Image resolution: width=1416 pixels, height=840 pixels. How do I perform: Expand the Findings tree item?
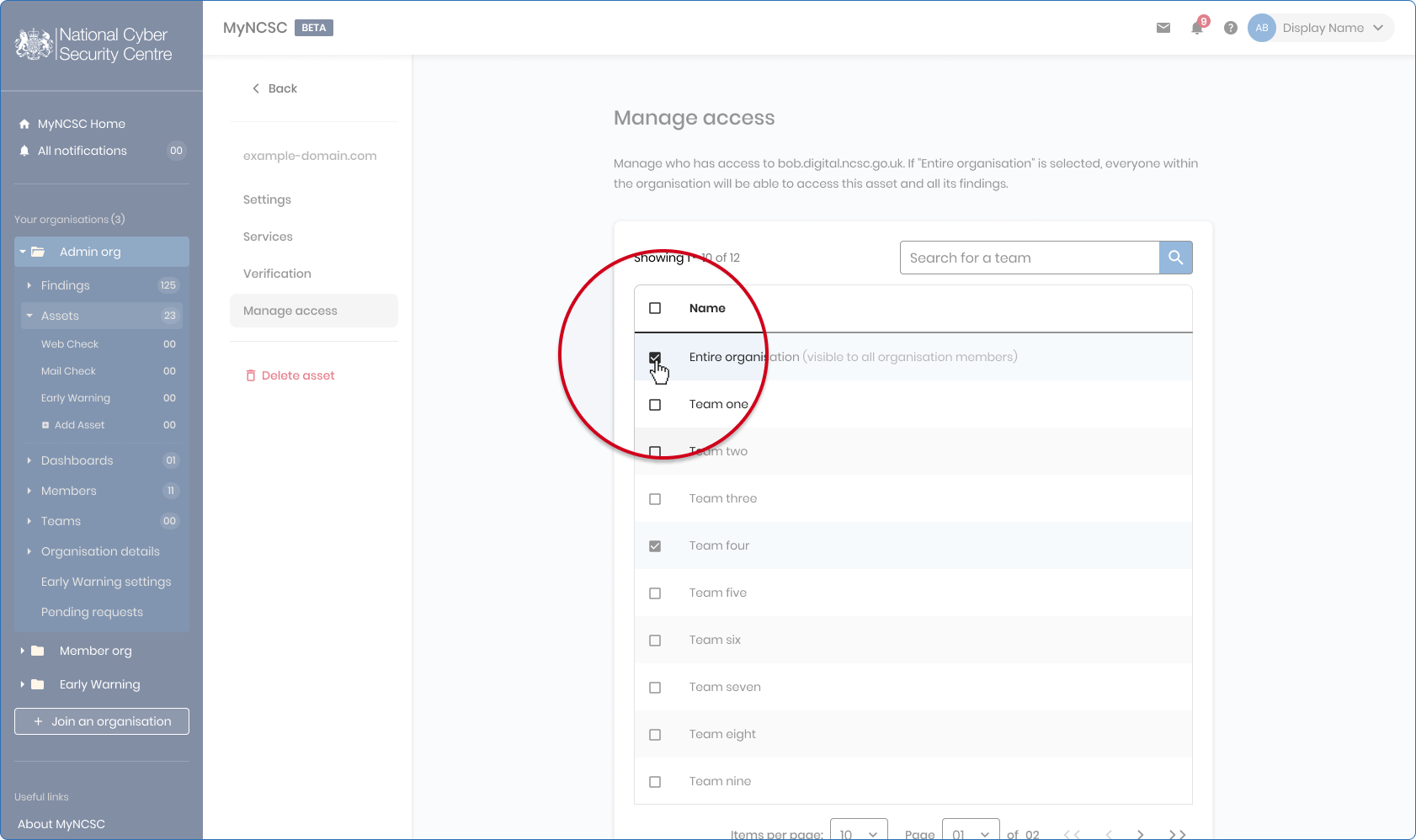coord(29,285)
